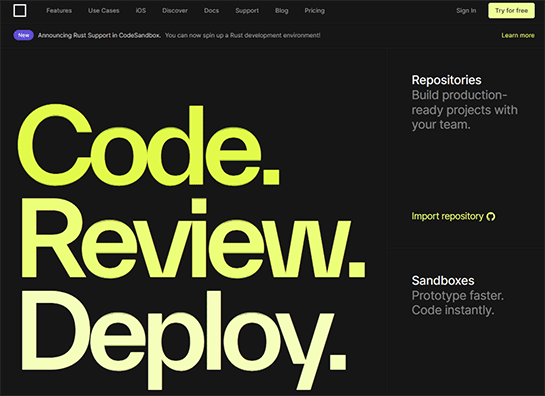The width and height of the screenshot is (545, 396).
Task: Visit the Blog nav link
Action: point(282,10)
